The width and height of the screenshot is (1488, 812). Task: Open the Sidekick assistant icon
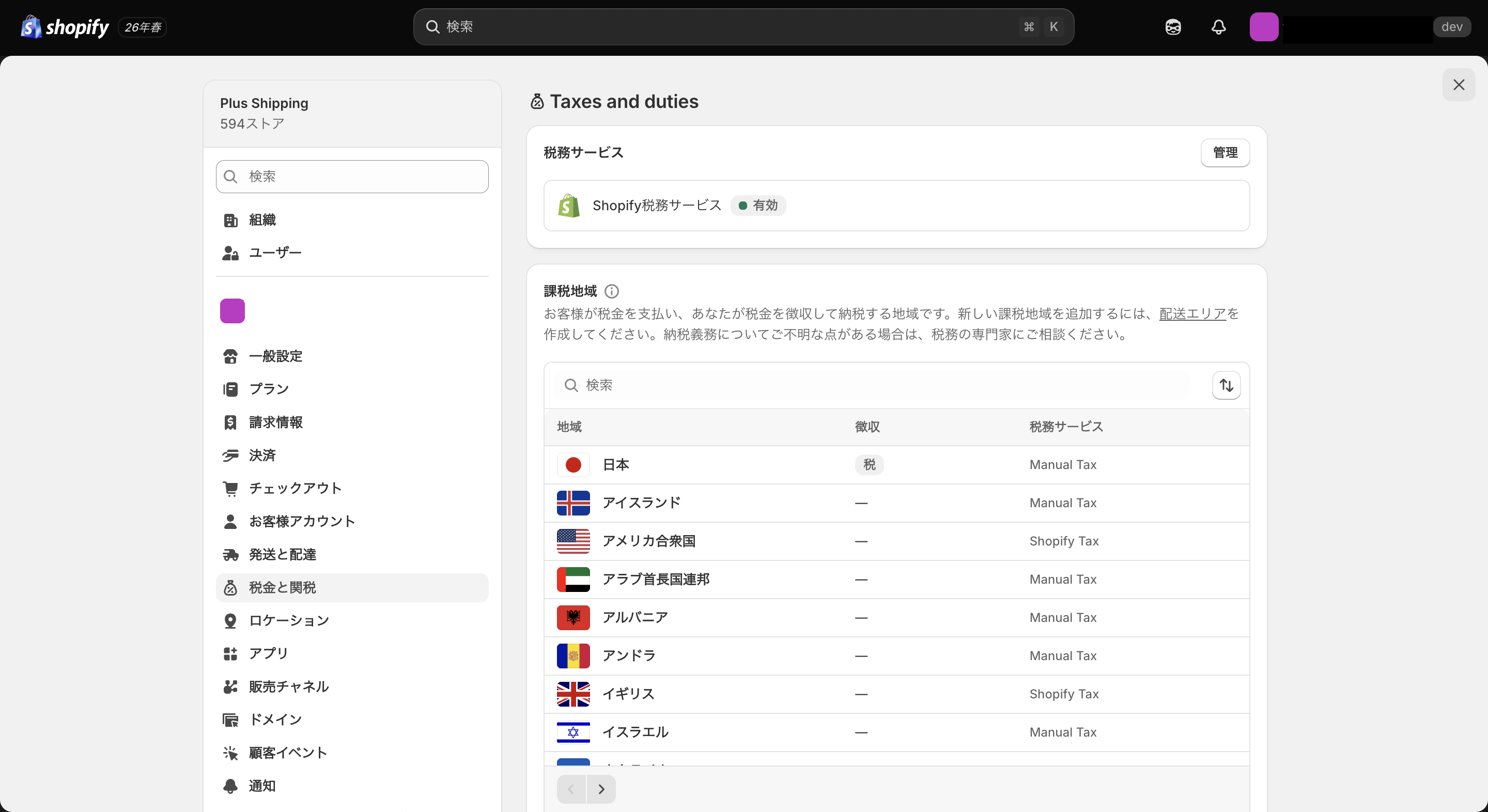tap(1173, 27)
